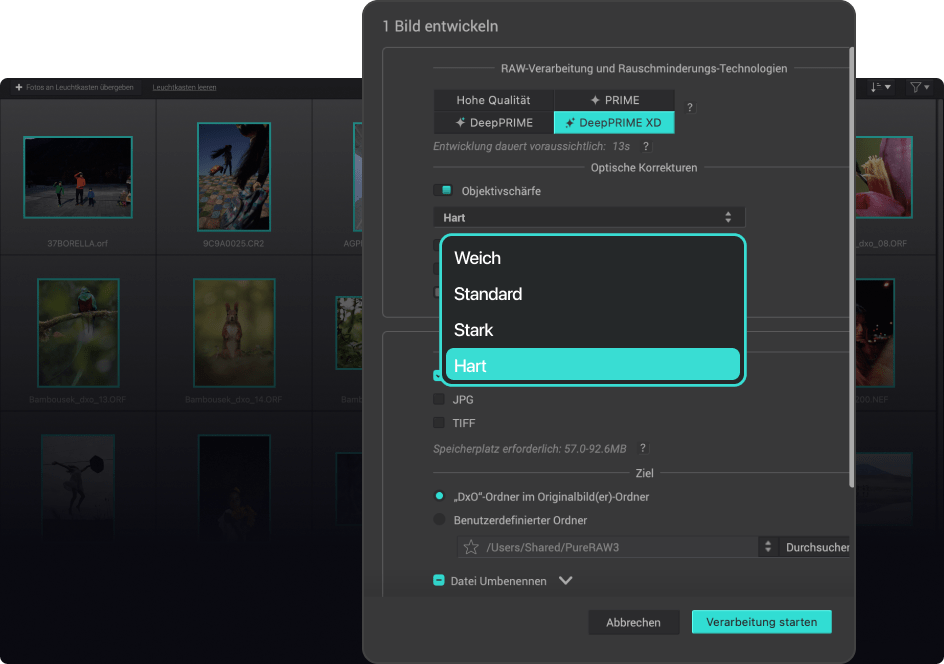Click the file name Bambousek_dxo_14.ORF
Image resolution: width=944 pixels, height=664 pixels.
tap(234, 399)
